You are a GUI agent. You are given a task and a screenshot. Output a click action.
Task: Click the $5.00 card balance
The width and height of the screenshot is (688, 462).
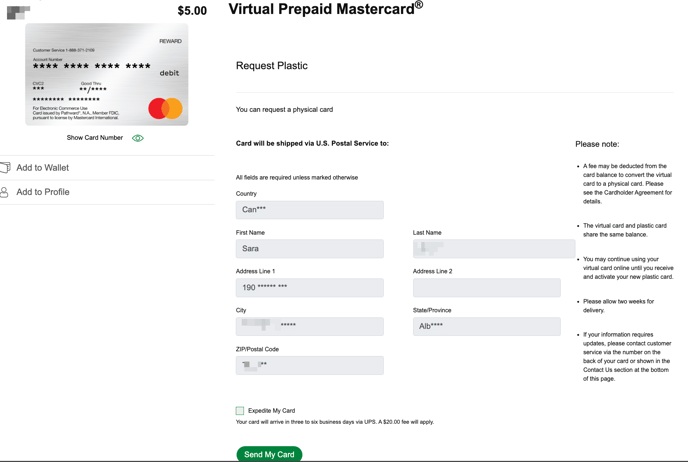pos(192,11)
